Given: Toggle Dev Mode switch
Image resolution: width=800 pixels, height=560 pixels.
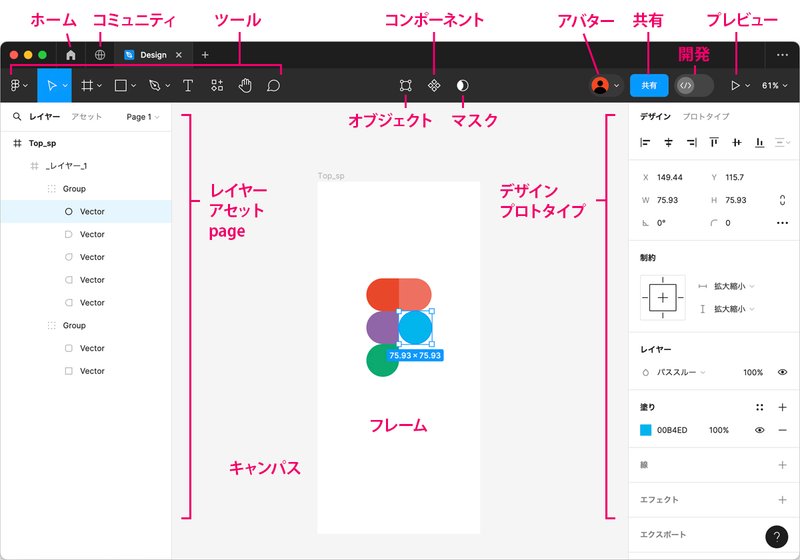Looking at the screenshot, I should [694, 85].
